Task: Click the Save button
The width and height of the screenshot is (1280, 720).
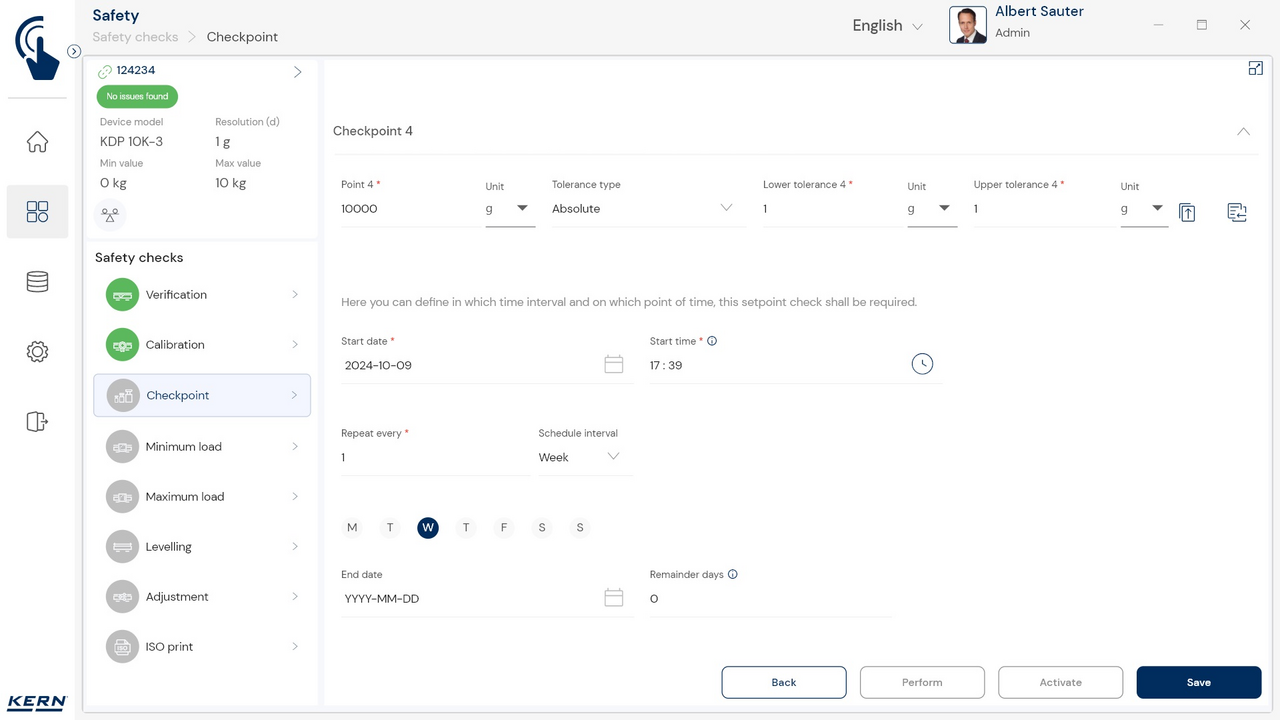Action: tap(1198, 682)
